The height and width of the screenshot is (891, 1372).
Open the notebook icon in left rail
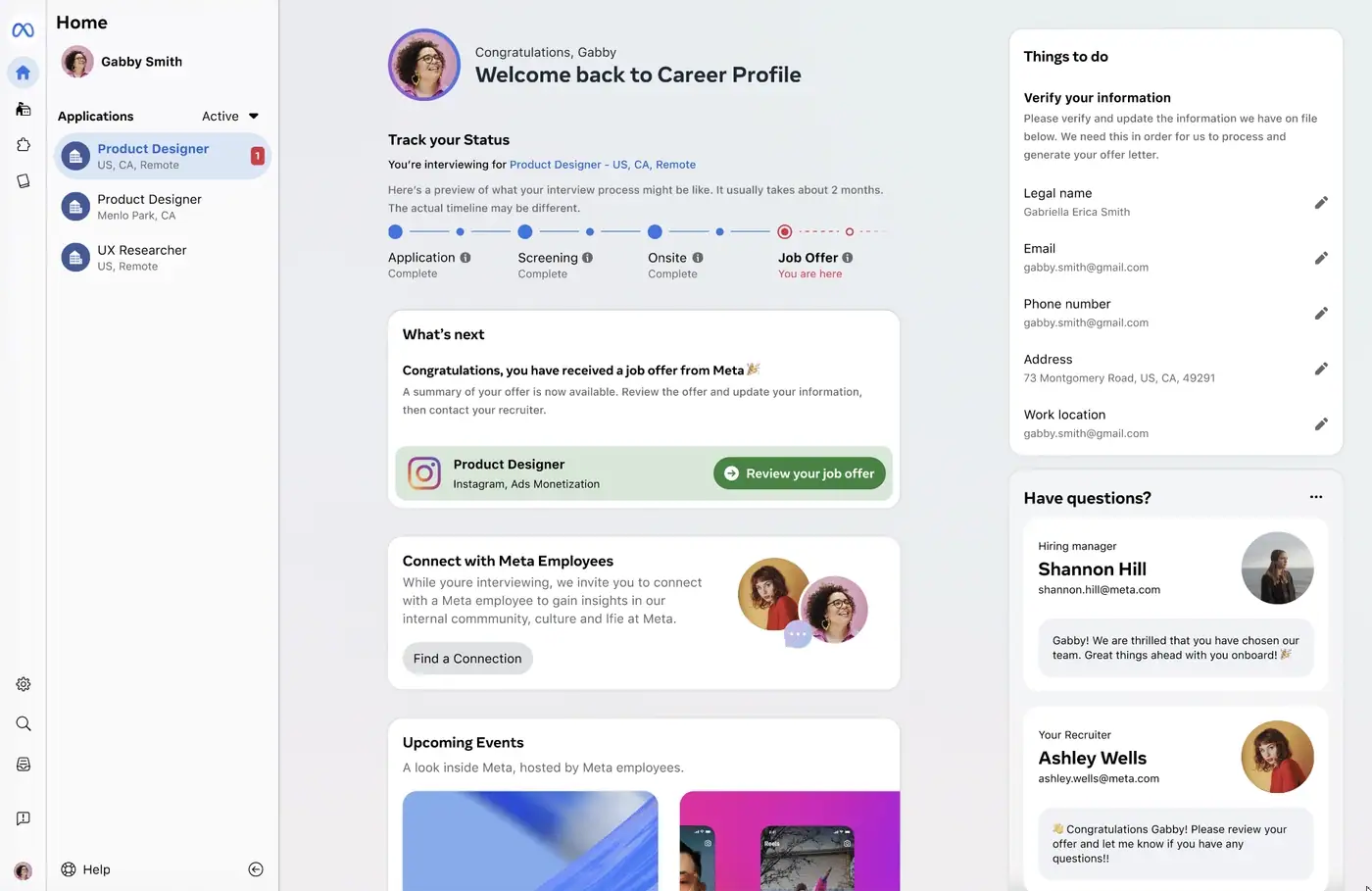pos(23,181)
